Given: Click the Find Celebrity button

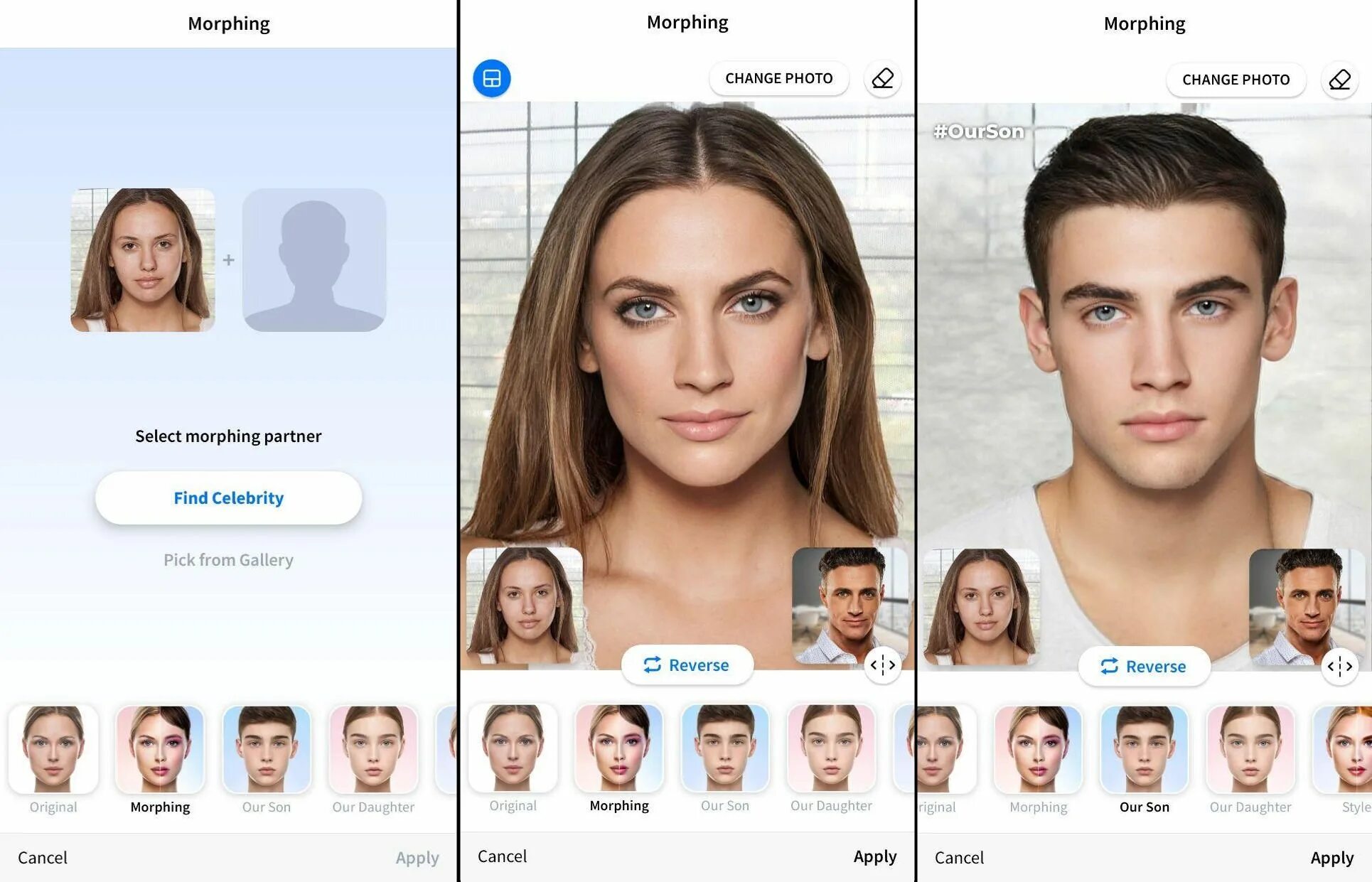Looking at the screenshot, I should [x=228, y=497].
